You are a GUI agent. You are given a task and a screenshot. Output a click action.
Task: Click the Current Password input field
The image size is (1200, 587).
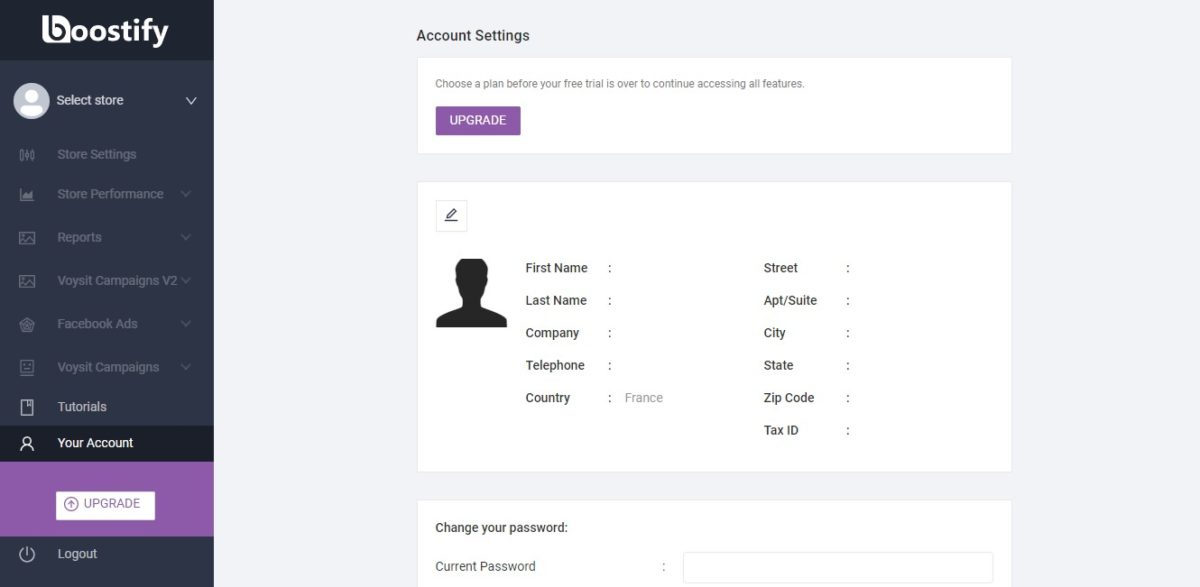[x=836, y=566]
